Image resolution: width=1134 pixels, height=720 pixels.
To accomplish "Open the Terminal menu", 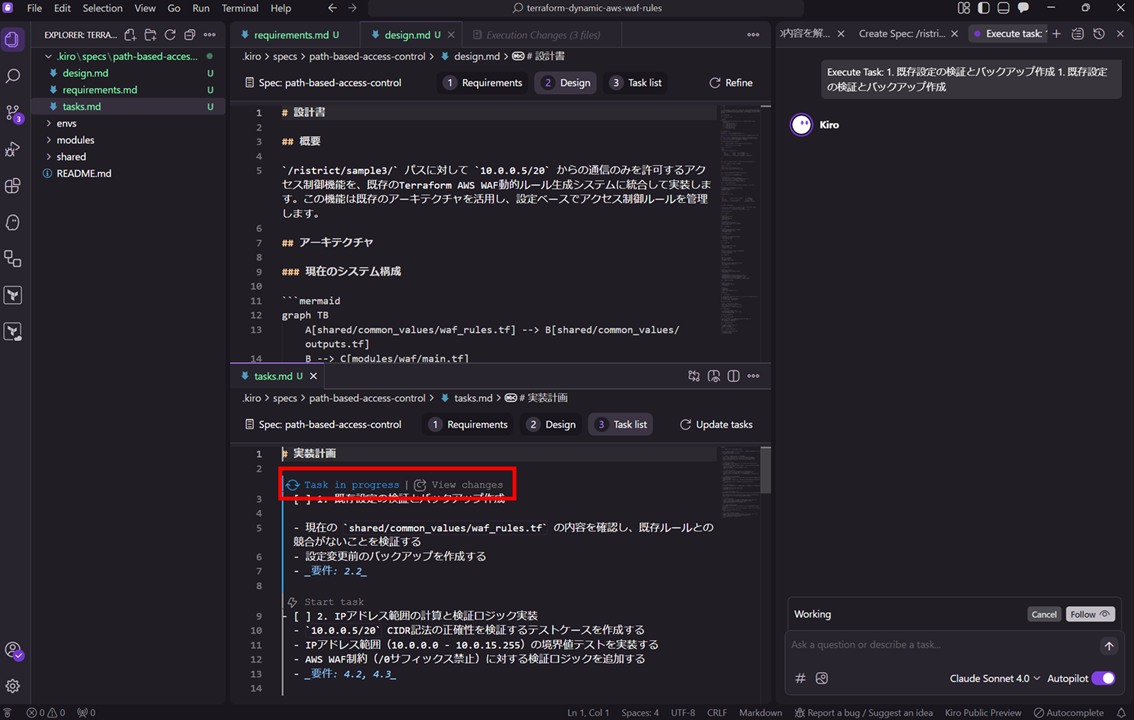I will (x=239, y=8).
